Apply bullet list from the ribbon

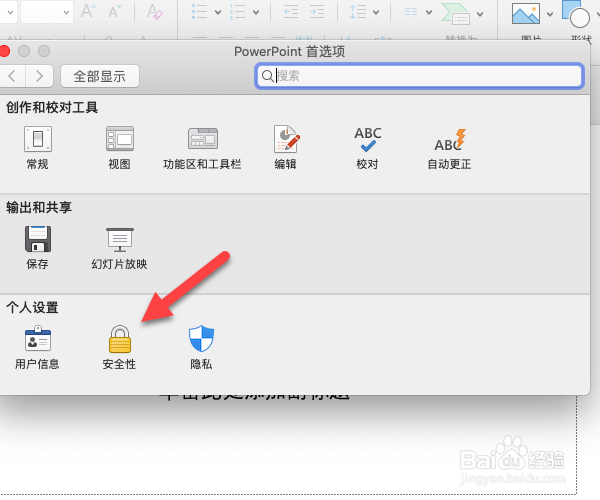click(x=199, y=12)
